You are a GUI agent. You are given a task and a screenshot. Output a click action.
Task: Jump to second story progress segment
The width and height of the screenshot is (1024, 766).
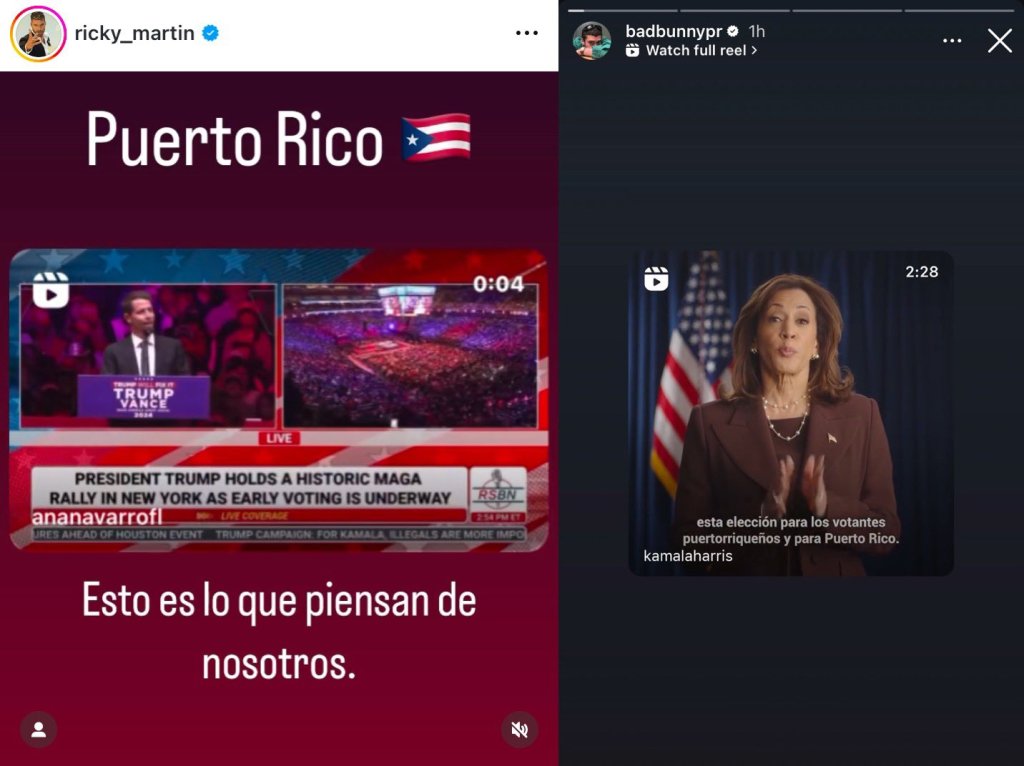(735, 10)
